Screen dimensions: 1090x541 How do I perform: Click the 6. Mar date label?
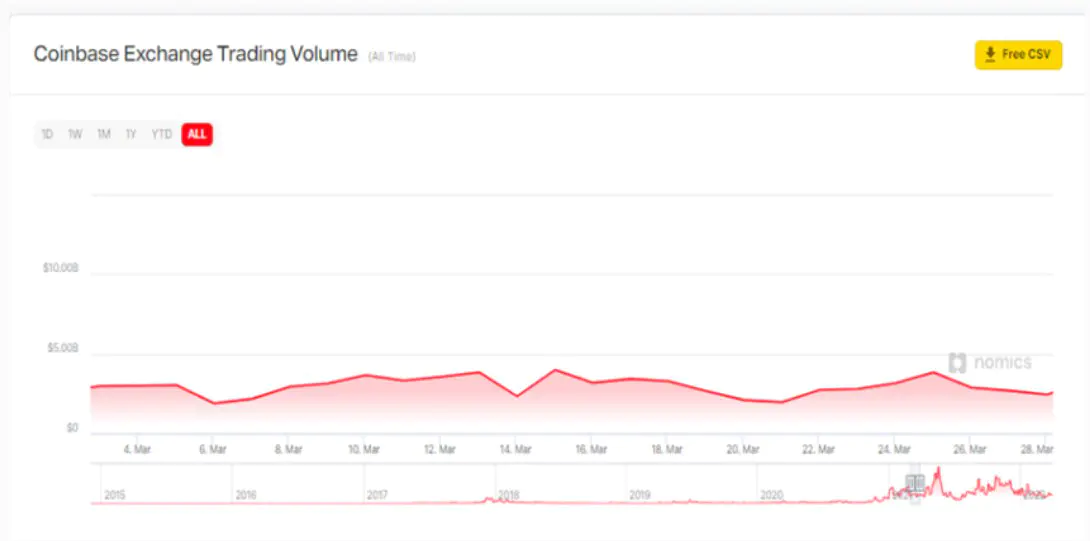click(x=213, y=450)
